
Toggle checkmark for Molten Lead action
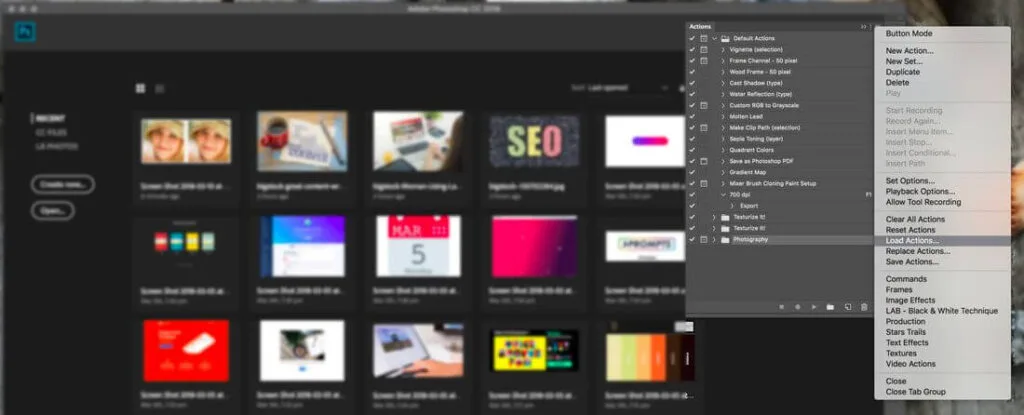coord(692,116)
